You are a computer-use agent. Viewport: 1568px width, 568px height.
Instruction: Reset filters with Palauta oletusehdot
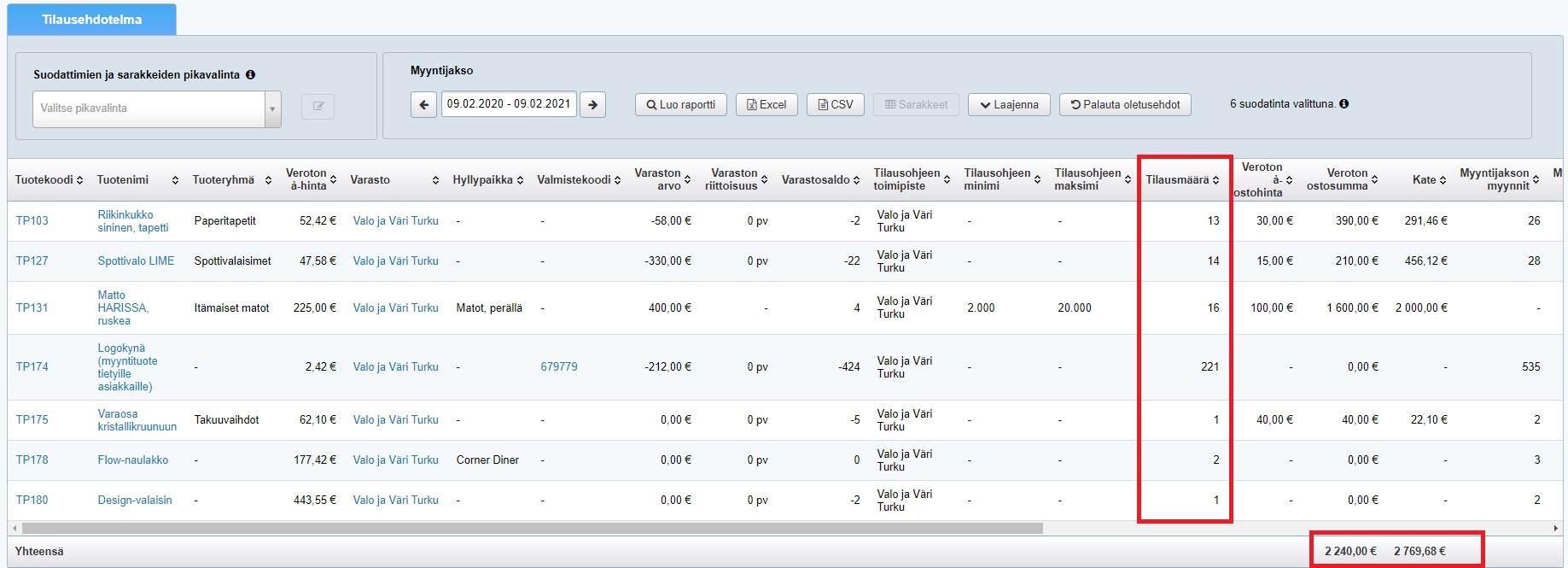pyautogui.click(x=1125, y=105)
